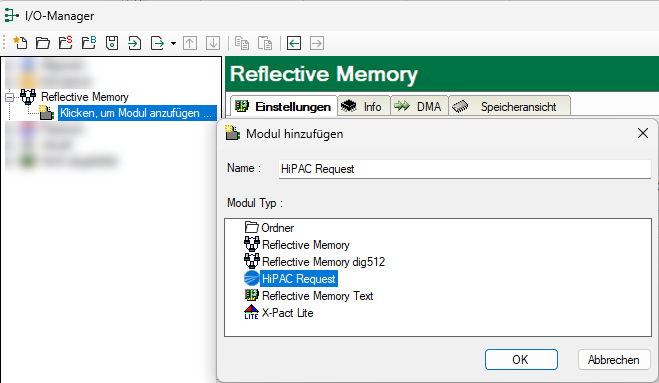The image size is (659, 383).
Task: Open the DMA tab
Action: (419, 107)
